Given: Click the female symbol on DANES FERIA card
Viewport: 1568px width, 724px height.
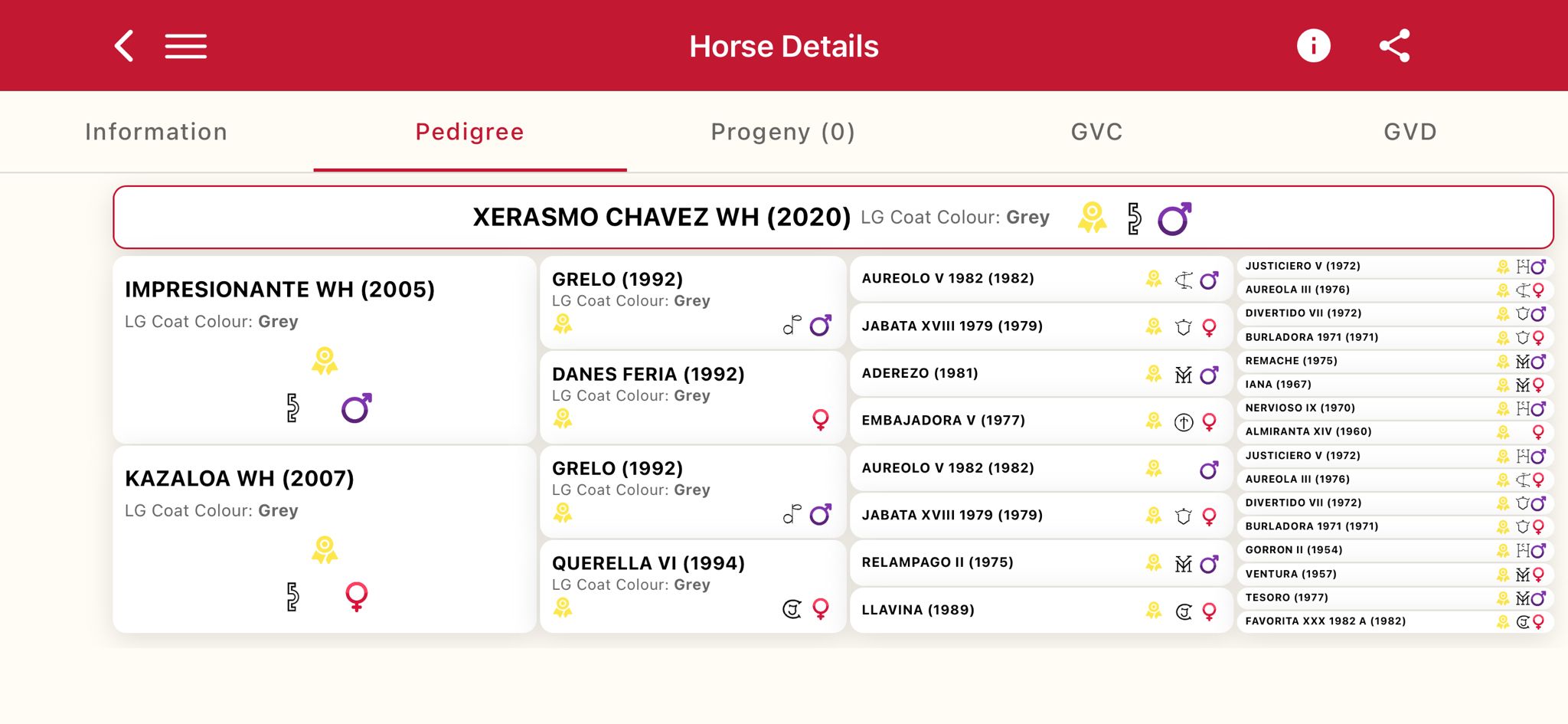Looking at the screenshot, I should pos(821,419).
